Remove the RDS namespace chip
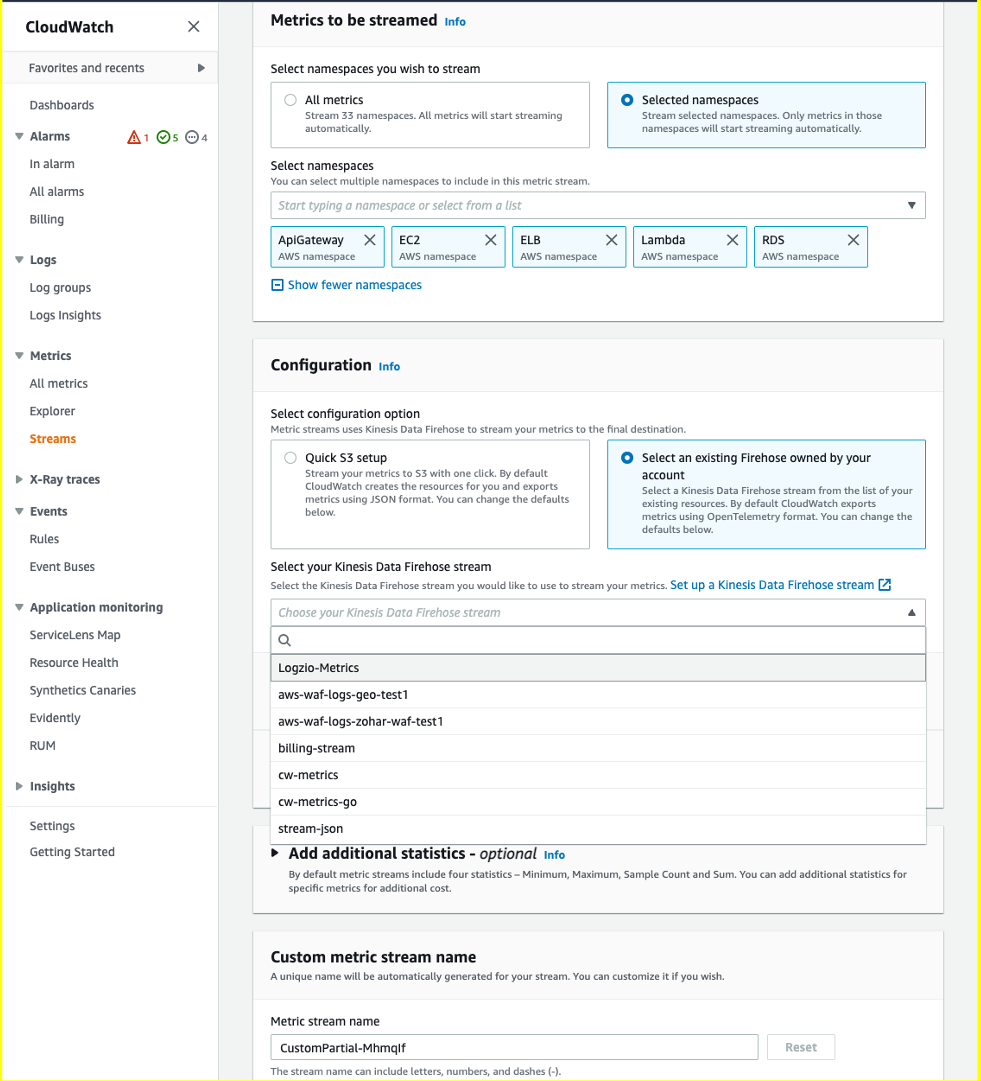 pyautogui.click(x=853, y=240)
